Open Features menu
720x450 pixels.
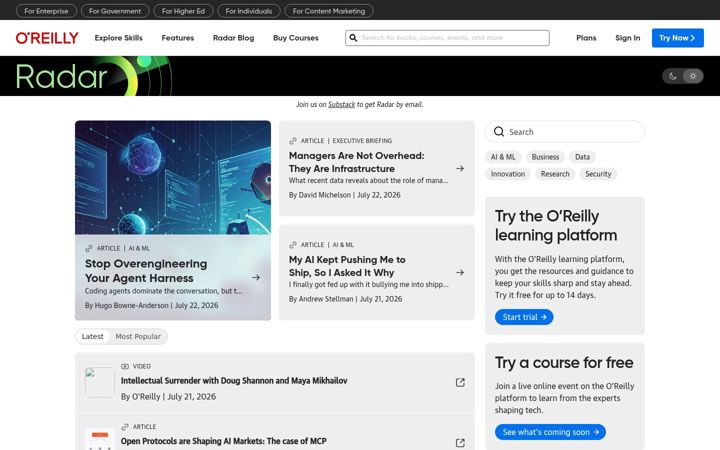[x=178, y=38]
